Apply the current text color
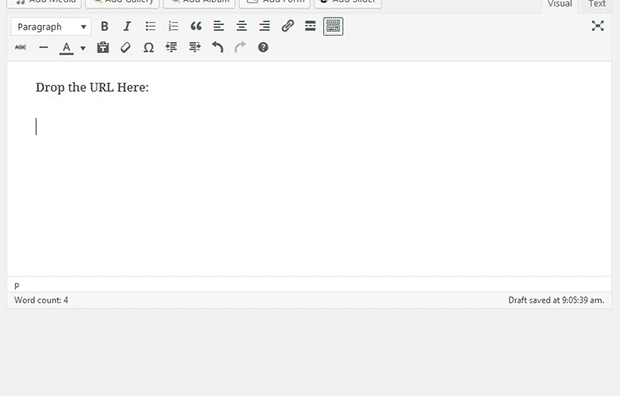Image resolution: width=620 pixels, height=396 pixels. coord(66,48)
